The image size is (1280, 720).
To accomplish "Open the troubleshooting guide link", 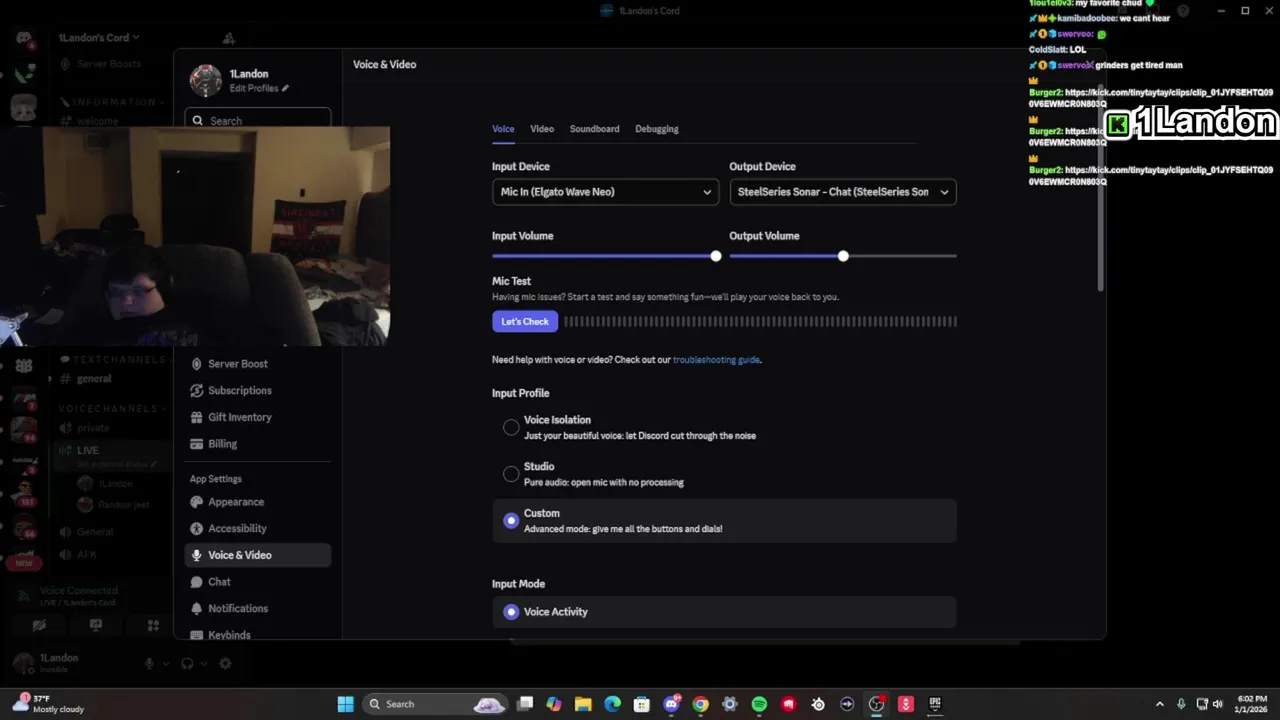I will (x=716, y=360).
